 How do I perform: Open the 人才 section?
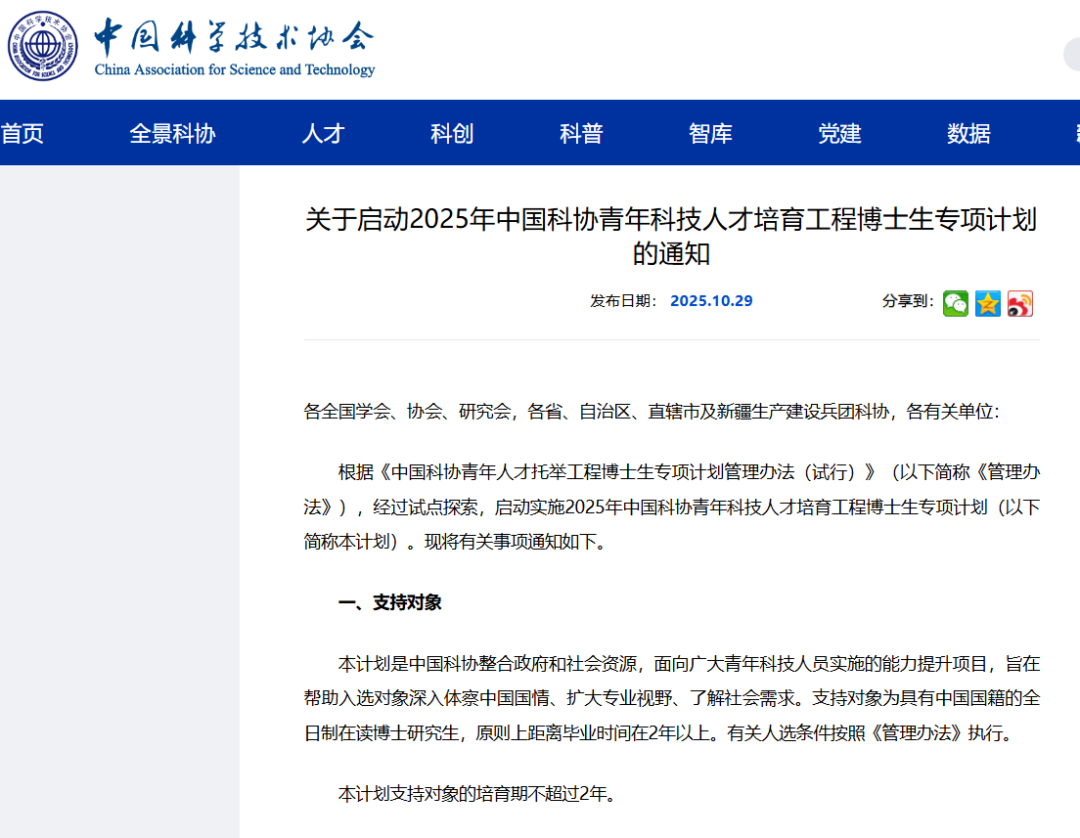coord(322,133)
